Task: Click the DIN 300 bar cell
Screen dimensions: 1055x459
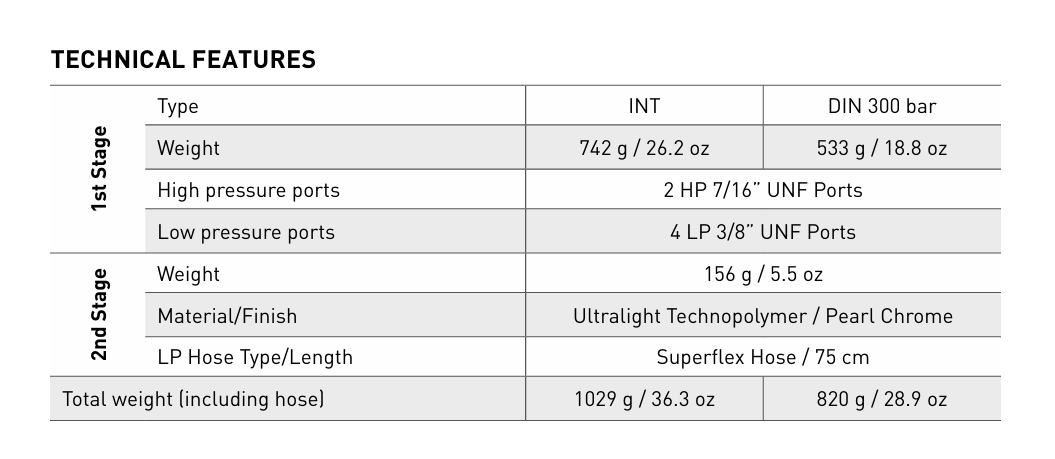Action: click(881, 106)
